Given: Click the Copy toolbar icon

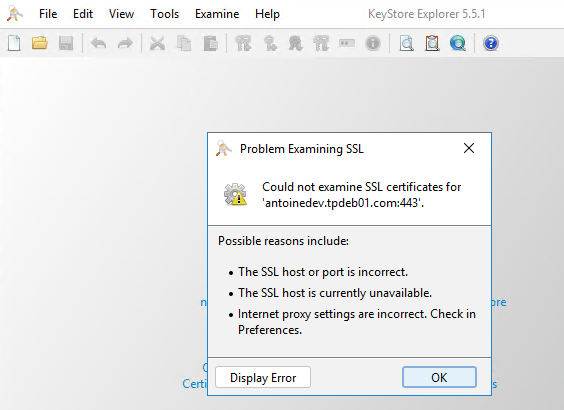Looking at the screenshot, I should tap(184, 44).
